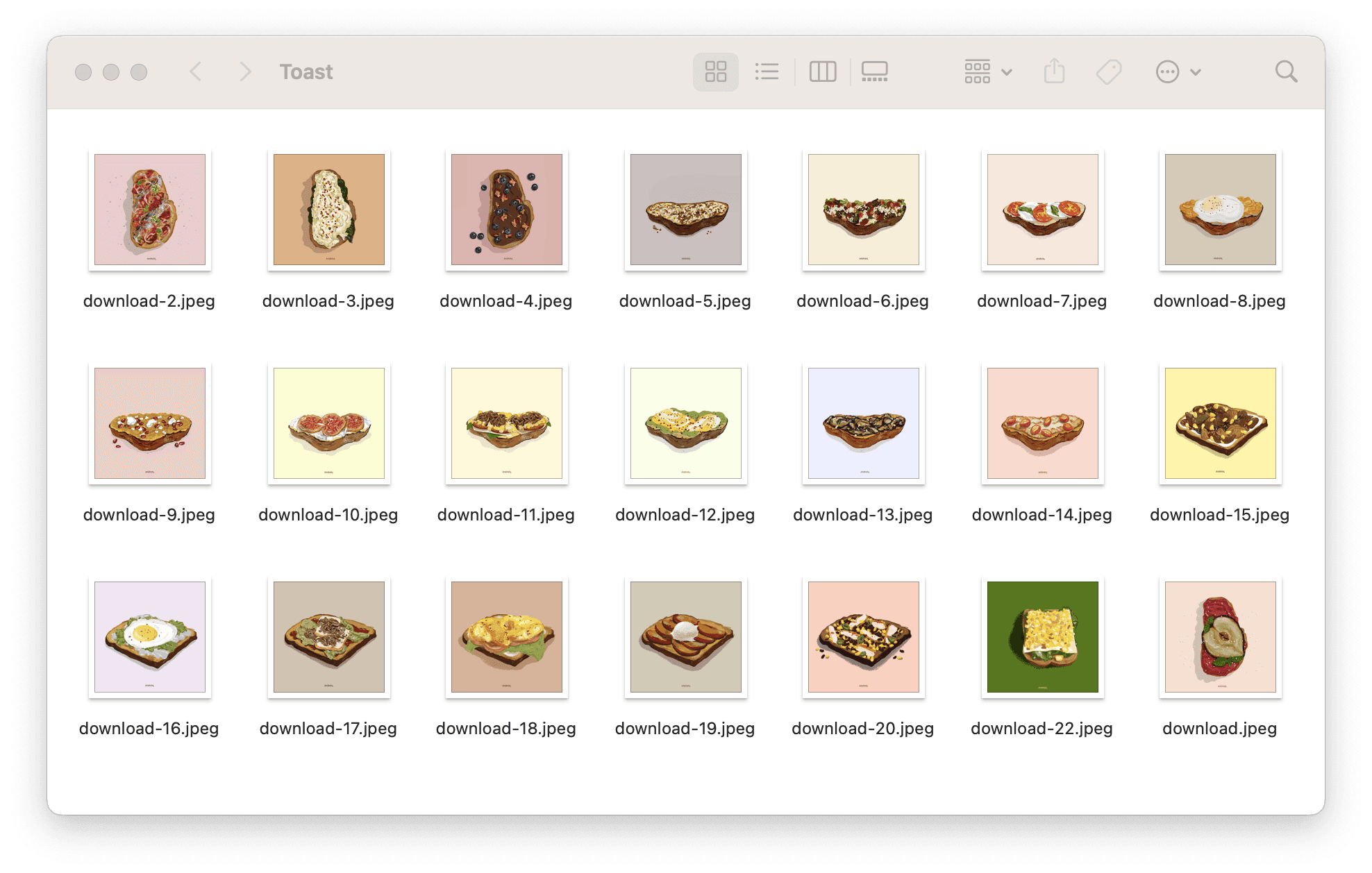The width and height of the screenshot is (1372, 873).
Task: Go forward with right chevron
Action: (244, 71)
